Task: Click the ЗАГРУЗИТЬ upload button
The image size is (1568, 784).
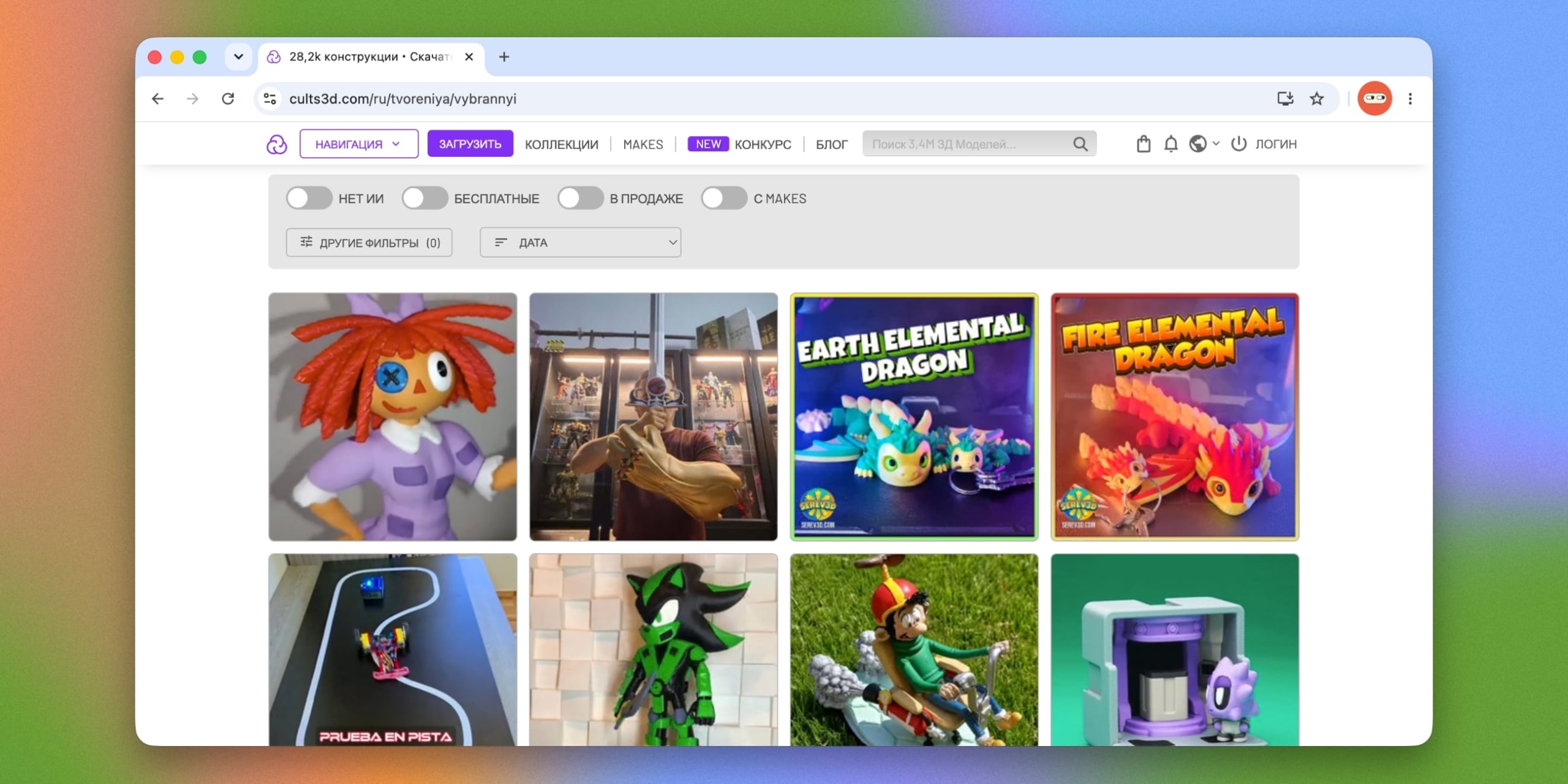Action: (x=470, y=144)
